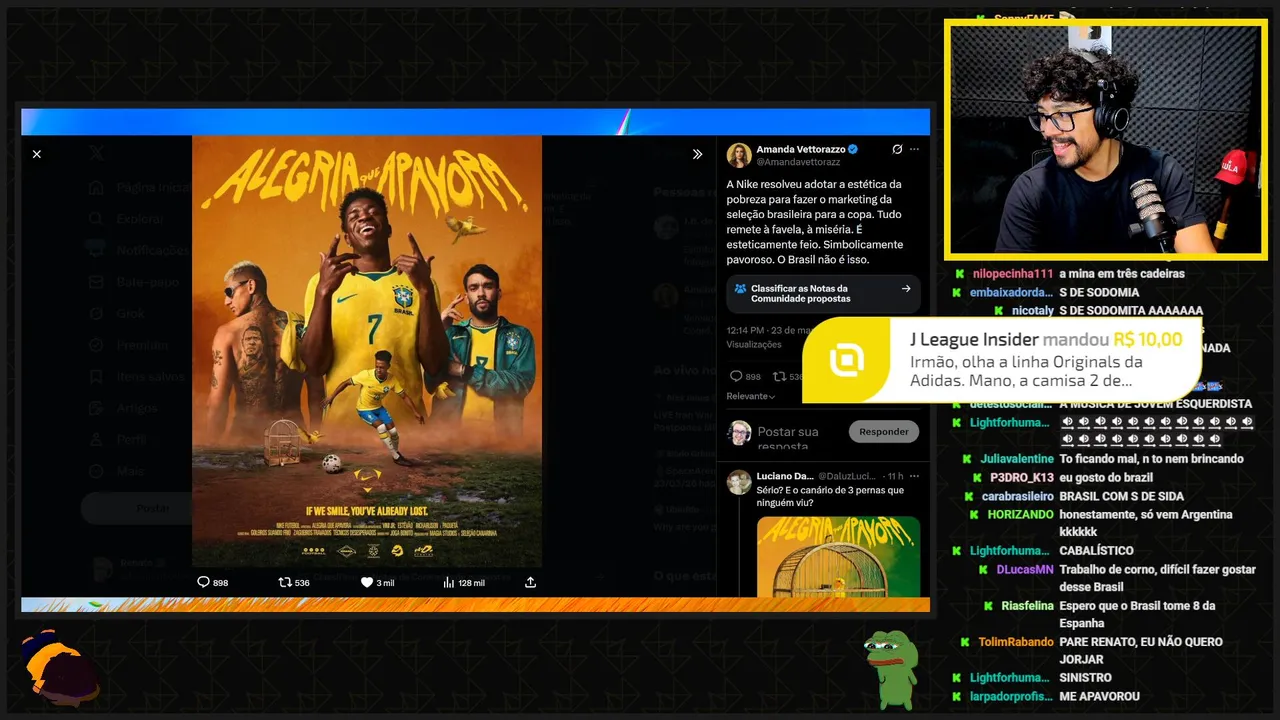The height and width of the screenshot is (720, 1280).
Task: Click chat username nicotaly
Action: [x=1033, y=311]
